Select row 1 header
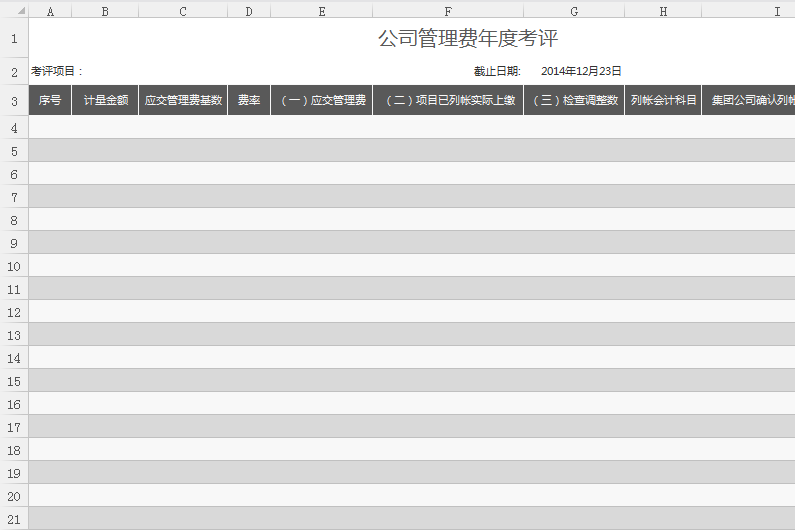Screen dimensions: 795x530 coord(14,39)
